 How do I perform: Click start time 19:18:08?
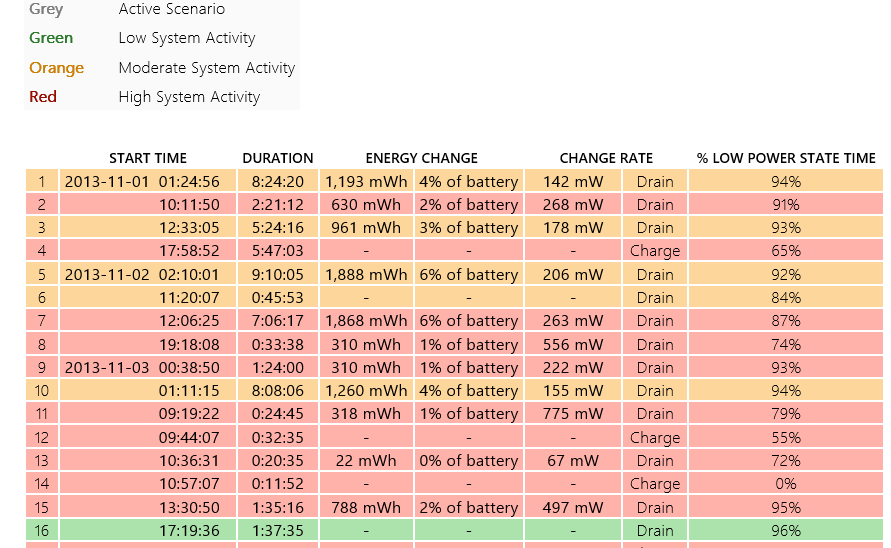point(148,344)
